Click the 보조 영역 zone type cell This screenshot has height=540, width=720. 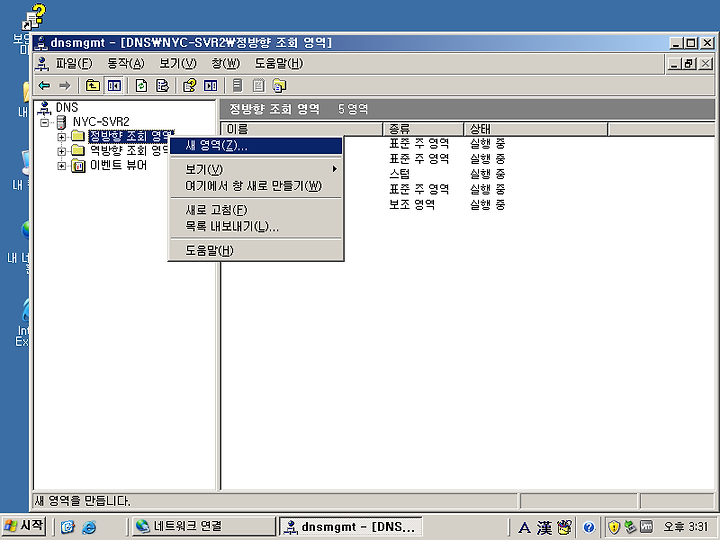click(x=412, y=204)
